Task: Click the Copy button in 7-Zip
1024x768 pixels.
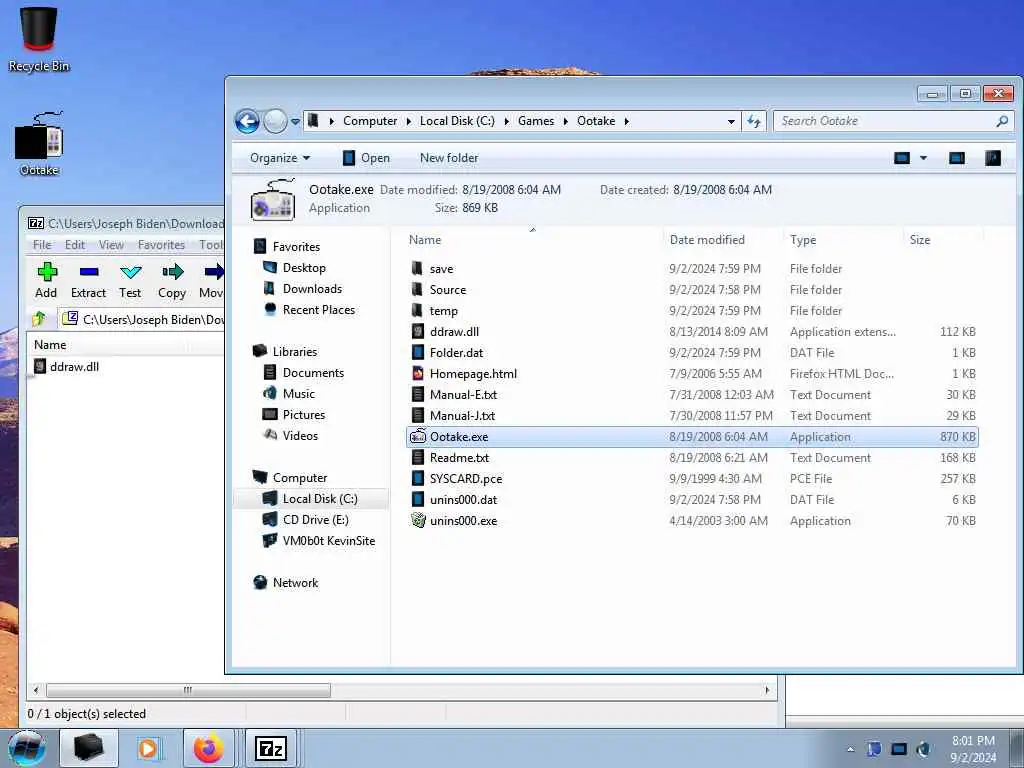Action: (172, 280)
